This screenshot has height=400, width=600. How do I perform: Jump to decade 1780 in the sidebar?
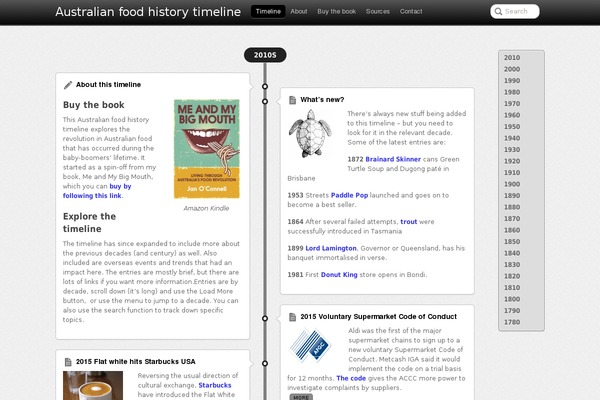(512, 322)
